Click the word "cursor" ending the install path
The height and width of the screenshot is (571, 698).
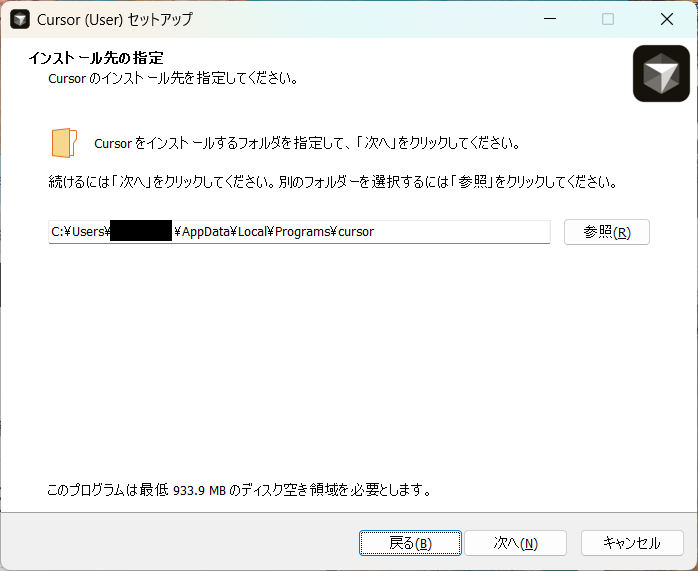[x=356, y=232]
